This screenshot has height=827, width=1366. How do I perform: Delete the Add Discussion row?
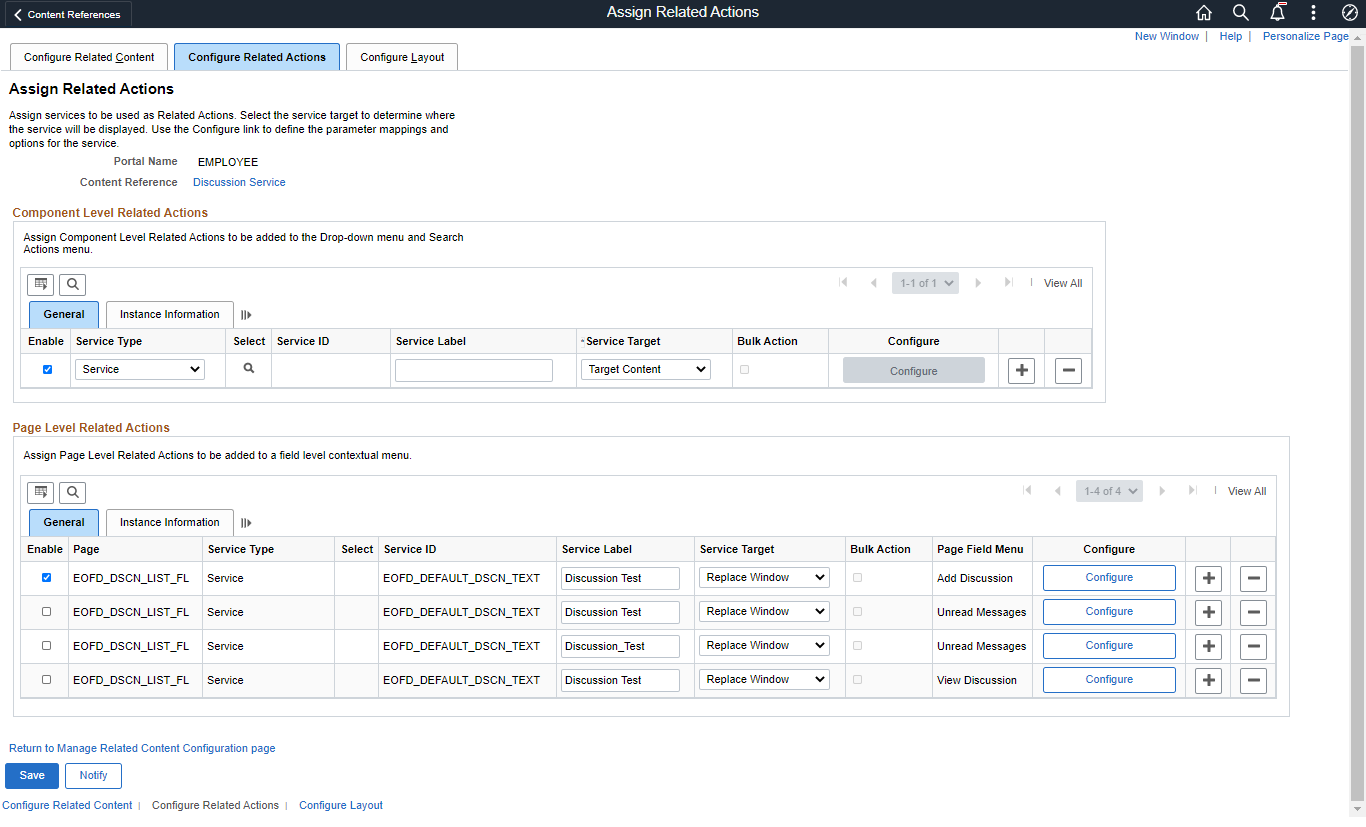coord(1253,578)
